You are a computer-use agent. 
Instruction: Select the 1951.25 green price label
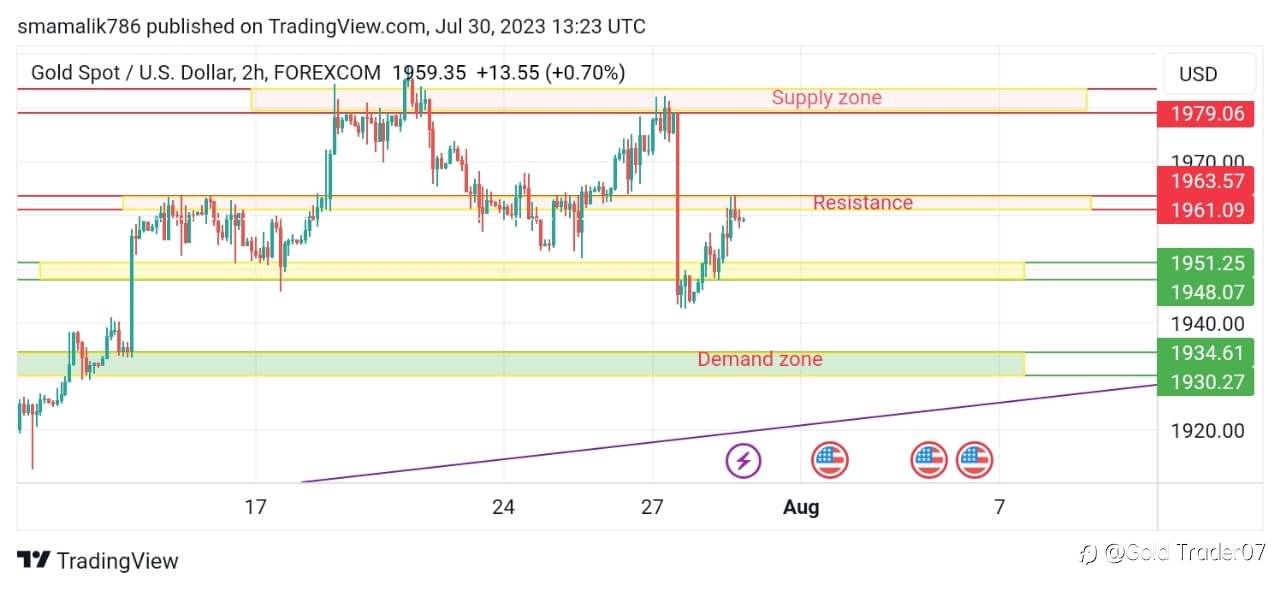coord(1205,262)
